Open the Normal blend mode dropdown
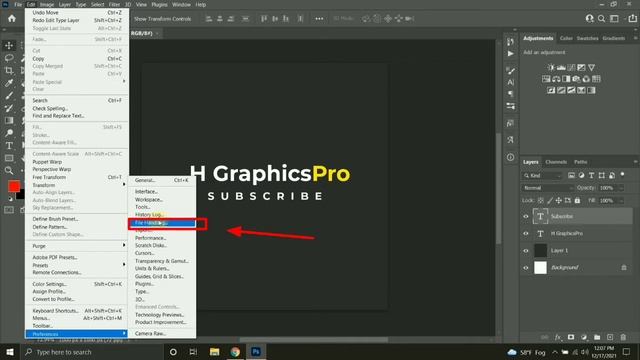The image size is (640, 360). click(548, 188)
